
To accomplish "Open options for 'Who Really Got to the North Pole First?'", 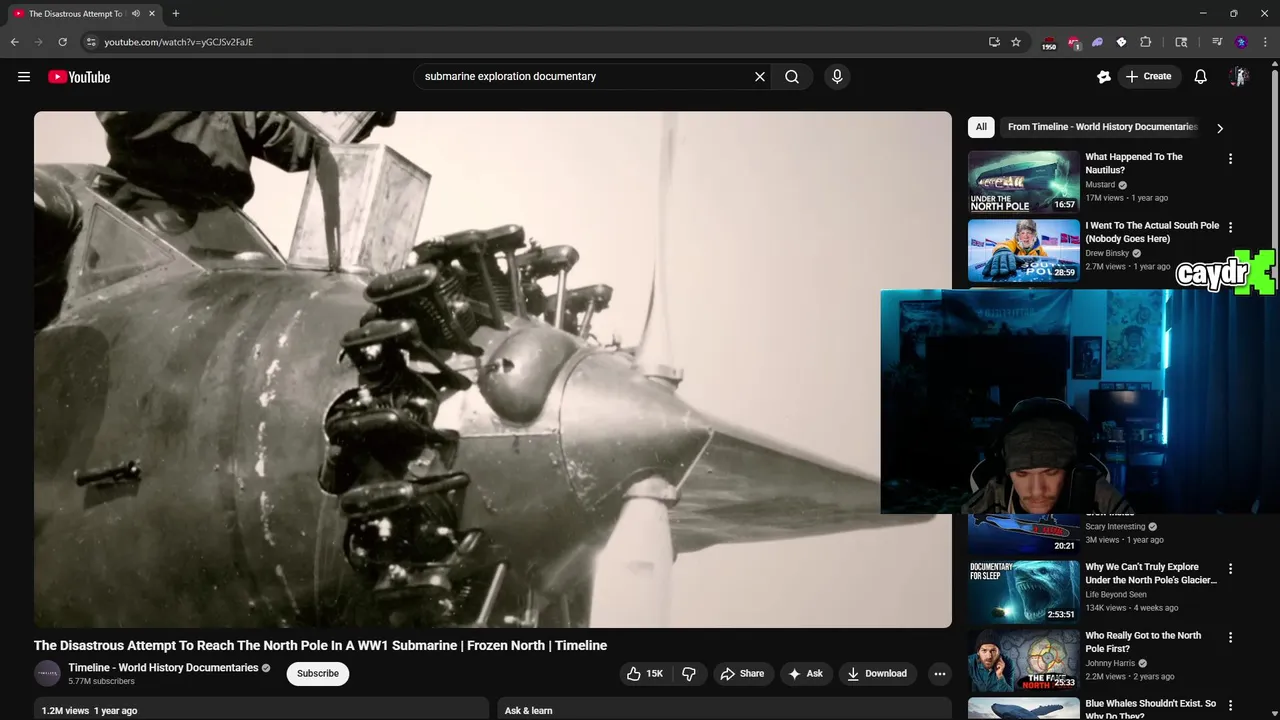I will (1230, 637).
